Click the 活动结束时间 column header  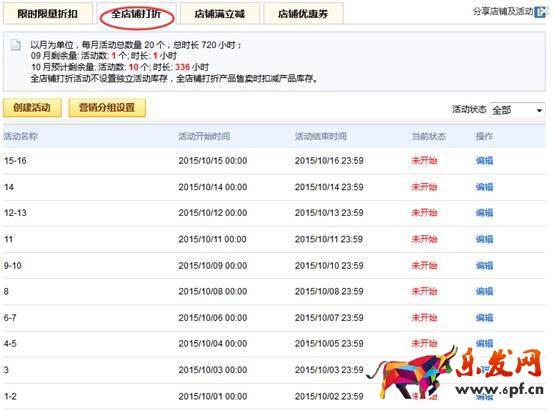(321, 136)
